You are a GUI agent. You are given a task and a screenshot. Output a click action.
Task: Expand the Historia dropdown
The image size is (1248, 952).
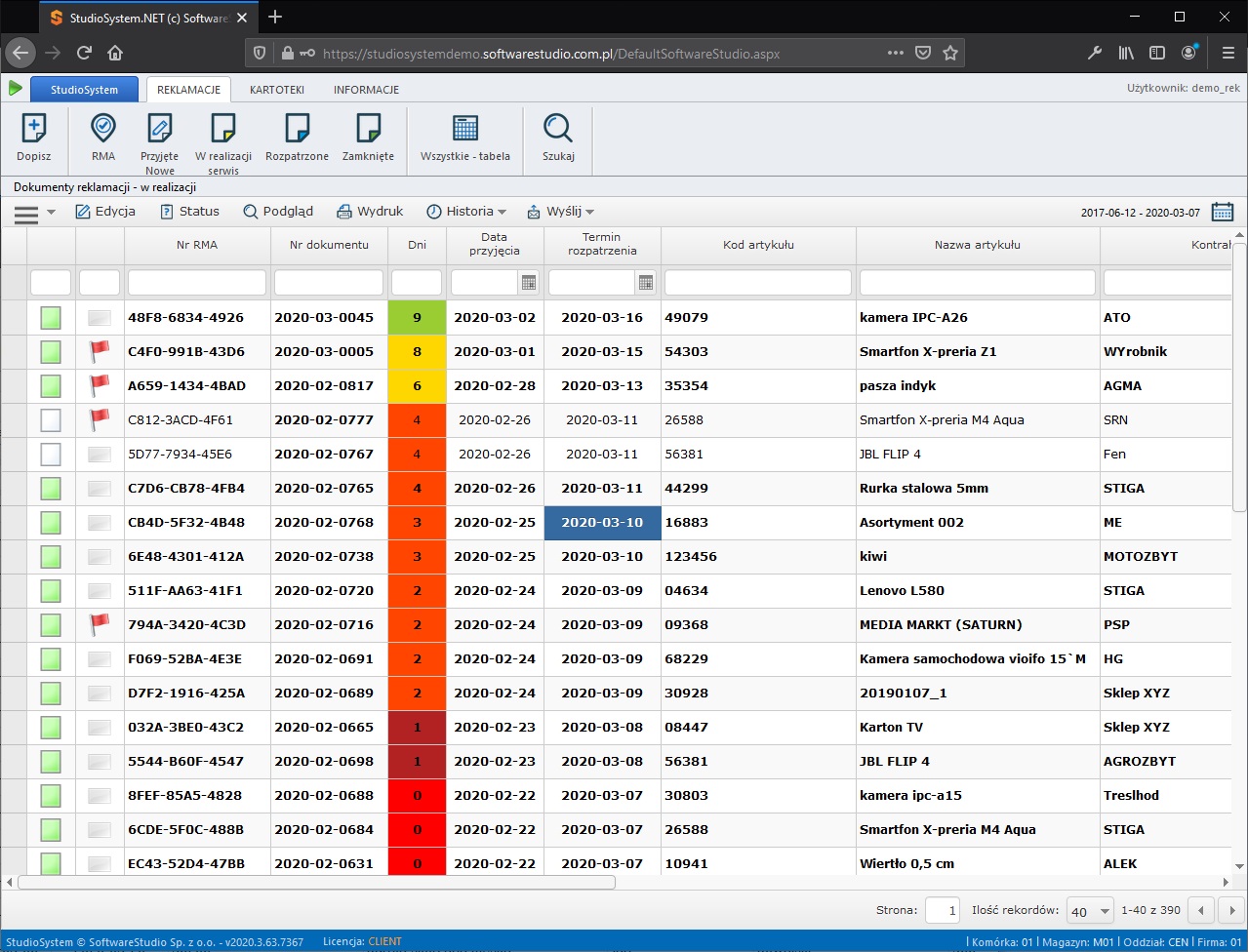coord(466,211)
